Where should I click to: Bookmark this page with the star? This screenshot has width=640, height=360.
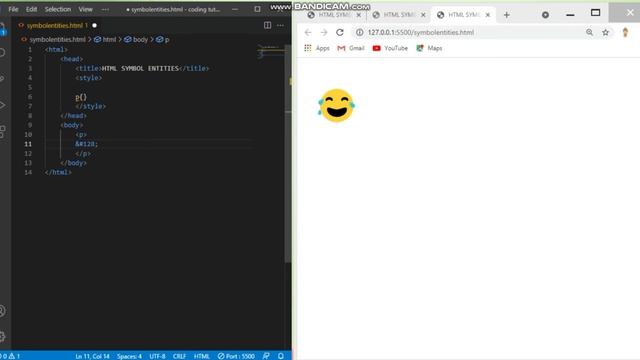pyautogui.click(x=606, y=32)
